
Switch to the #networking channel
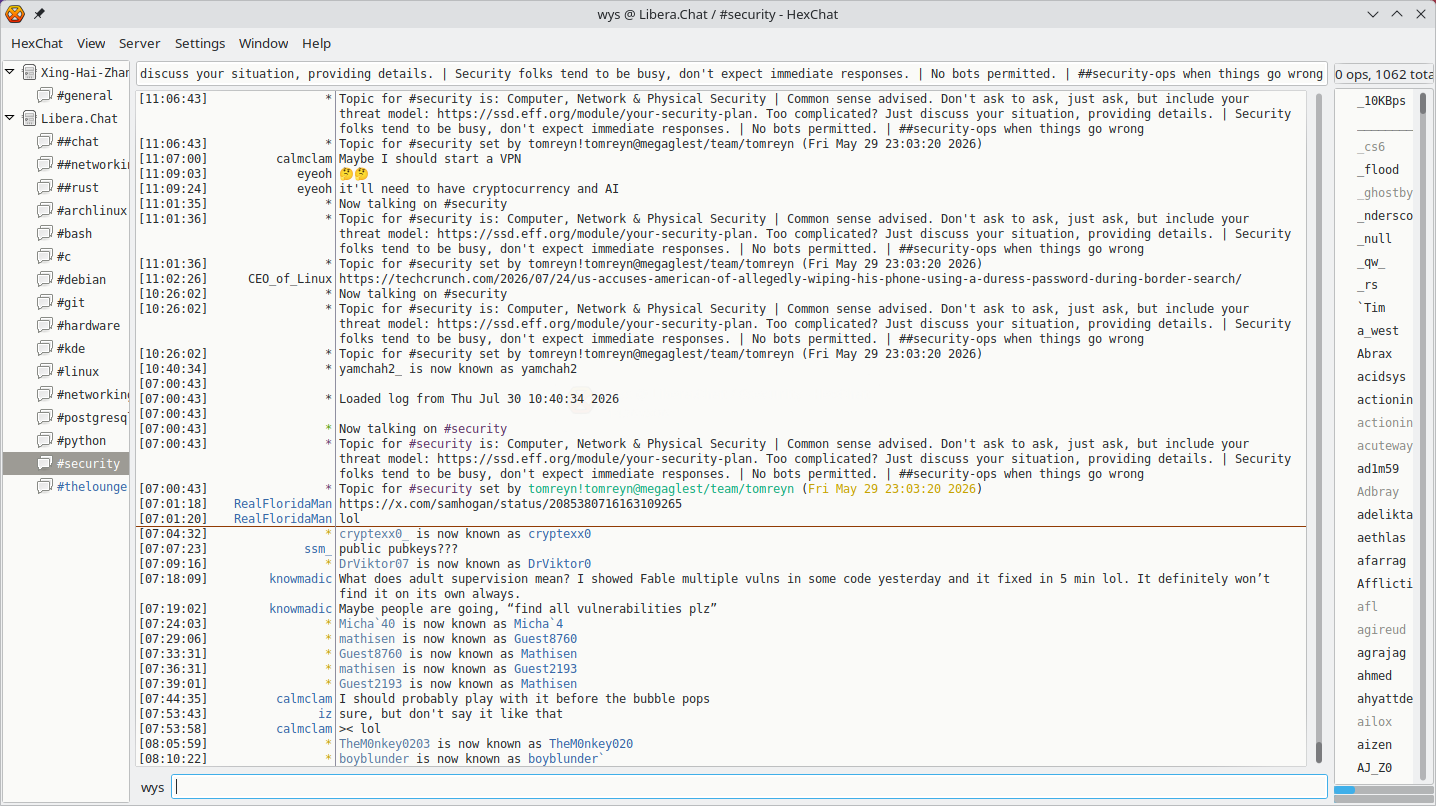point(92,395)
